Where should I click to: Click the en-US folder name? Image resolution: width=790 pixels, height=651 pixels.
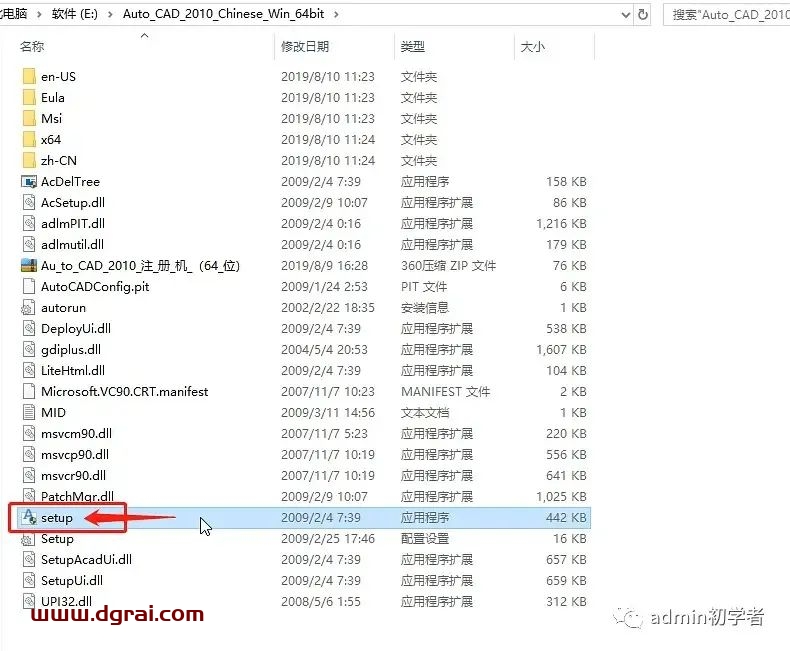coord(58,77)
